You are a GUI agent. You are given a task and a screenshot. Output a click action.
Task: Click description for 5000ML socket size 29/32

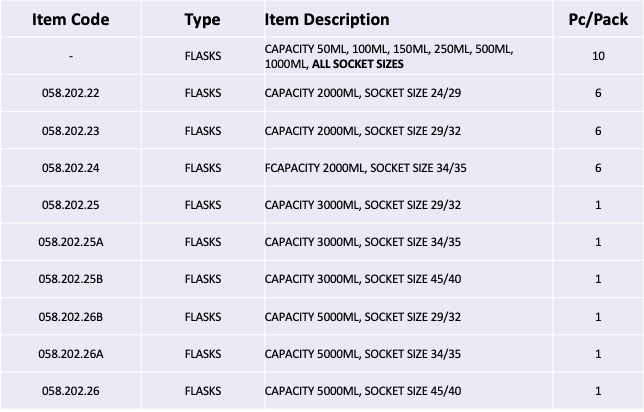(361, 316)
